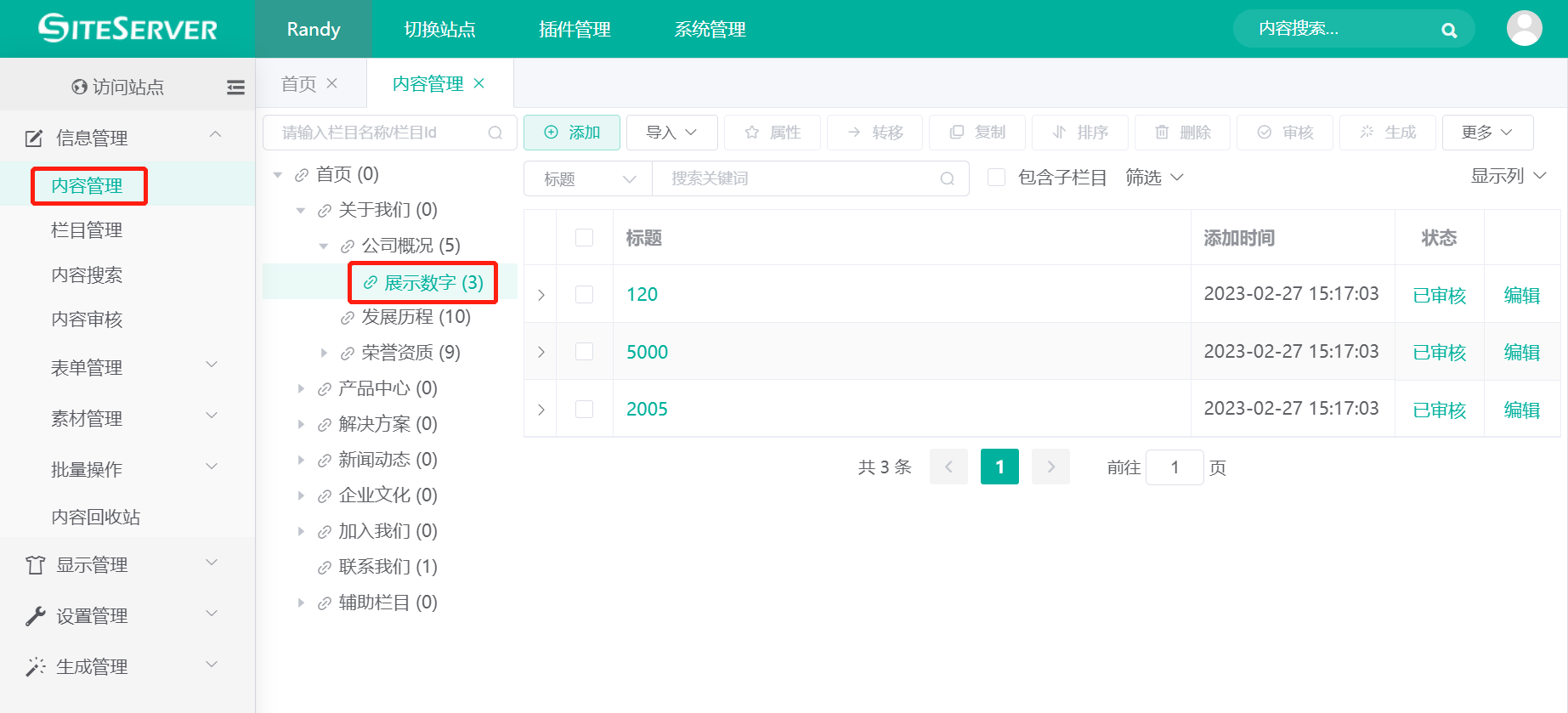Image resolution: width=1568 pixels, height=713 pixels.
Task: Open the 导入 dropdown
Action: tap(671, 133)
